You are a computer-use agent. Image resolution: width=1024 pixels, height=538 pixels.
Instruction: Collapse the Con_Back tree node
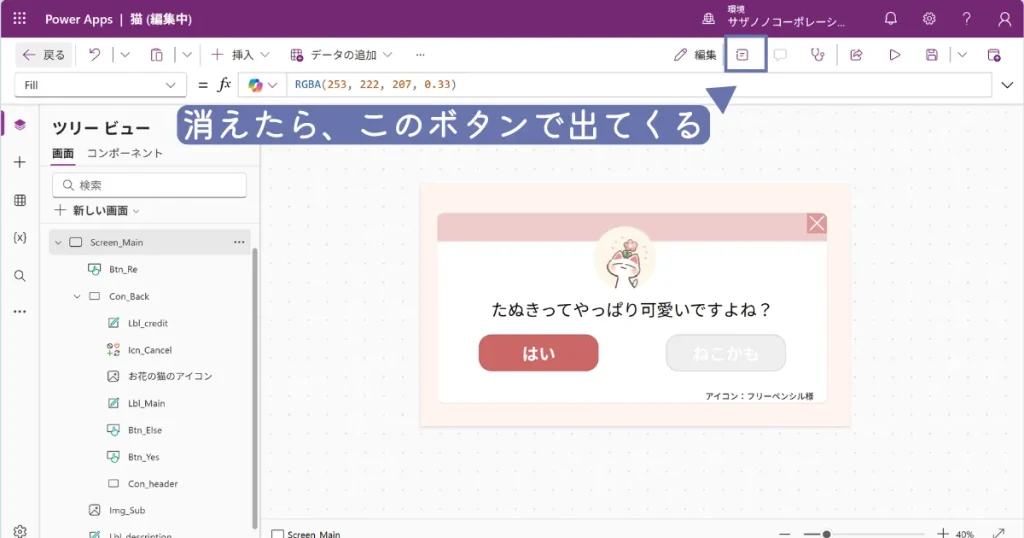coord(77,296)
